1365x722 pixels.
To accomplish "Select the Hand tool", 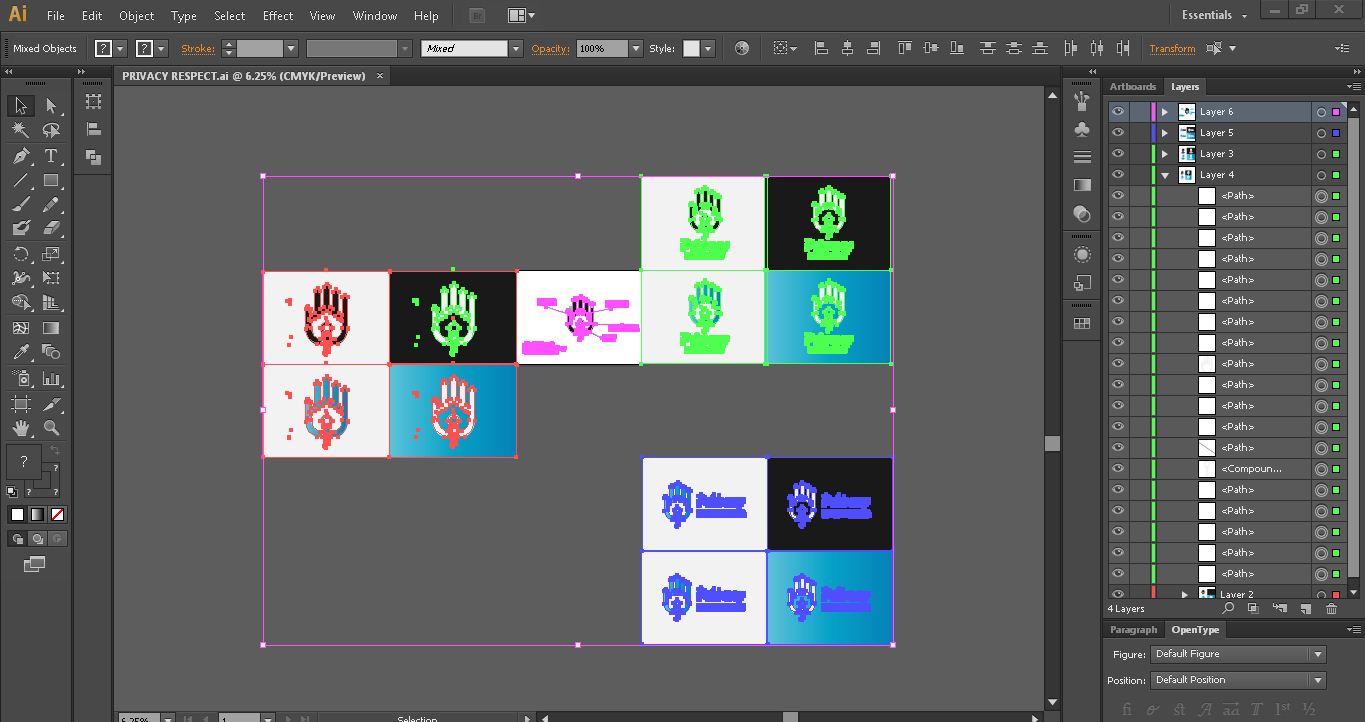I will [21, 428].
